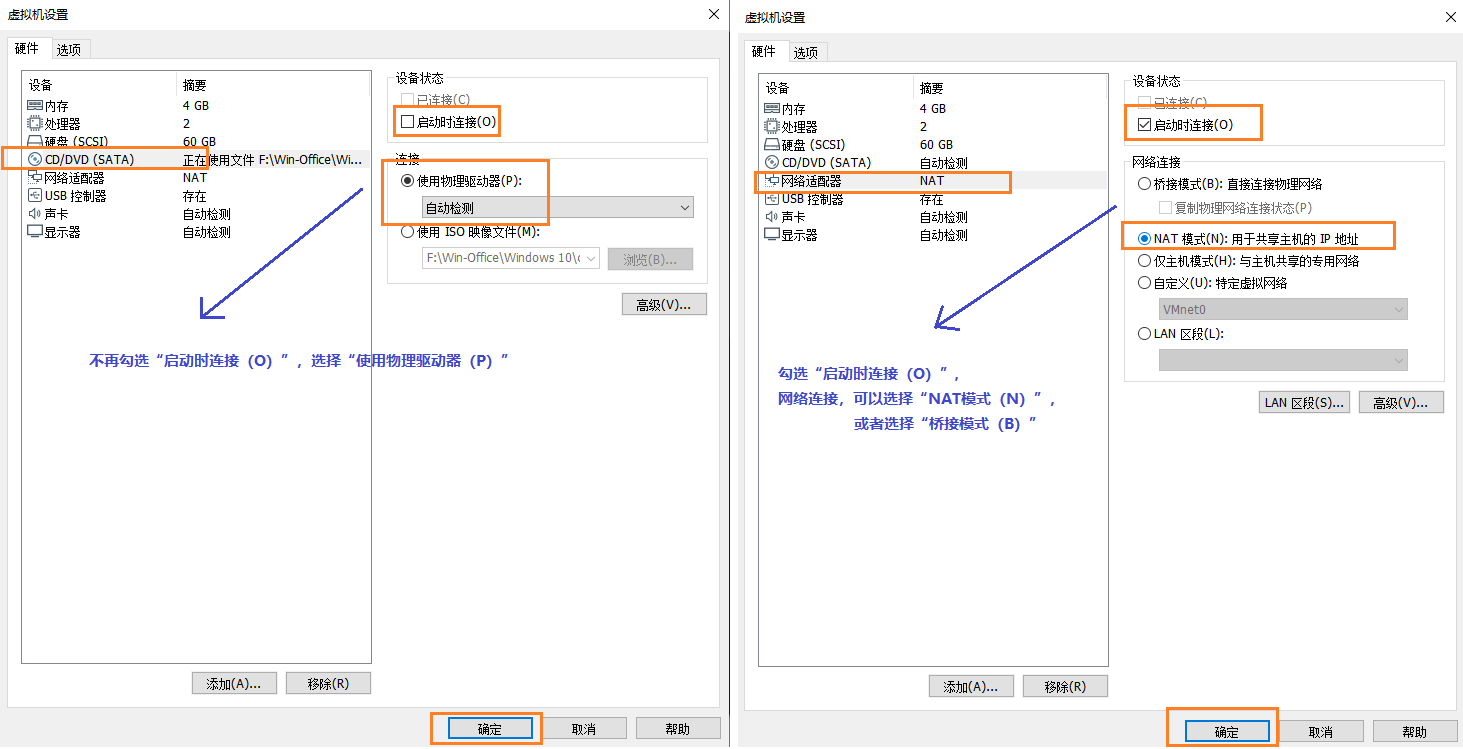The width and height of the screenshot is (1463, 749).
Task: Select 使用 ISO 映像文件(M) radio button
Action: pyautogui.click(x=407, y=232)
